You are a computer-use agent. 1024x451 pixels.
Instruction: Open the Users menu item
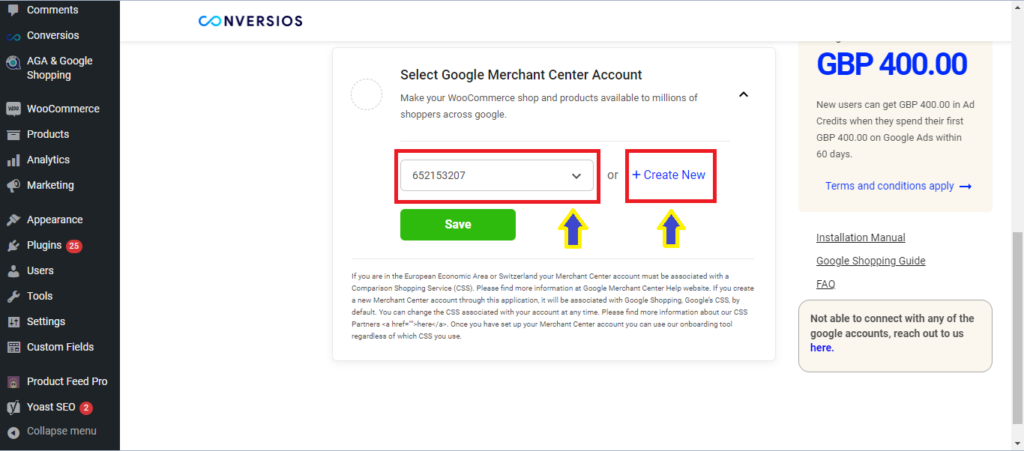[40, 271]
